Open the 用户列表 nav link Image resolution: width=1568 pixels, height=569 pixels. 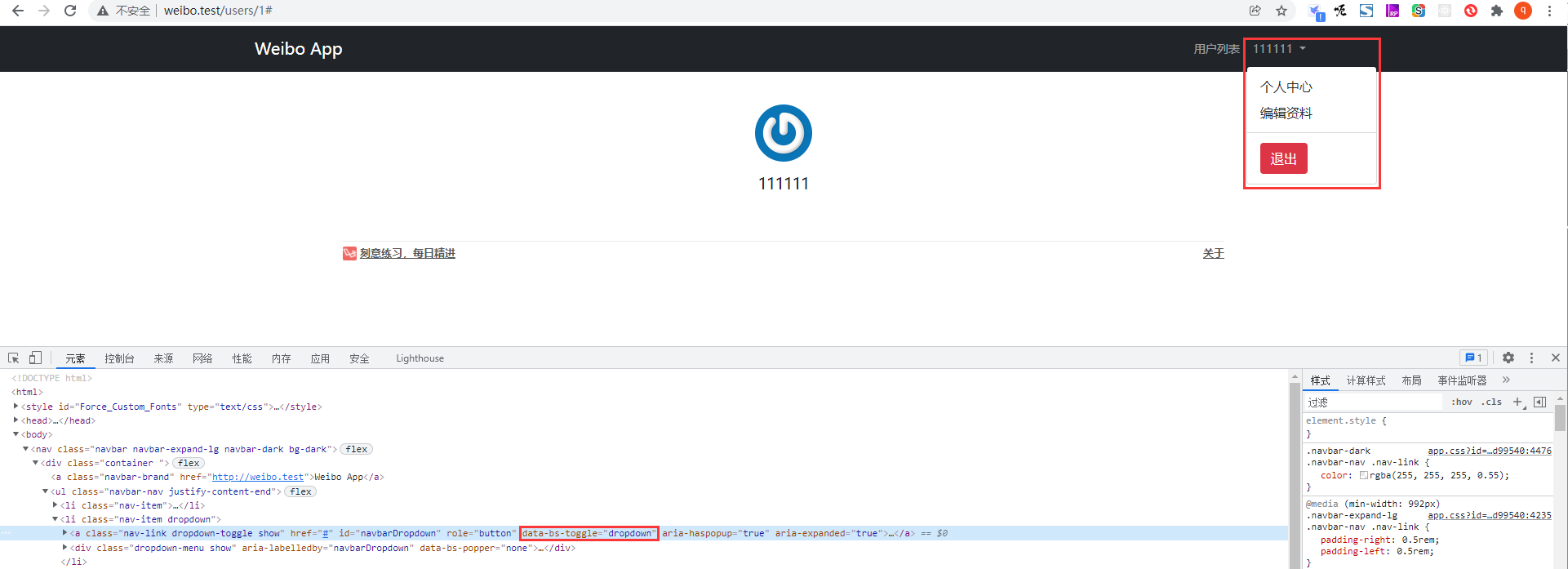tap(1217, 49)
